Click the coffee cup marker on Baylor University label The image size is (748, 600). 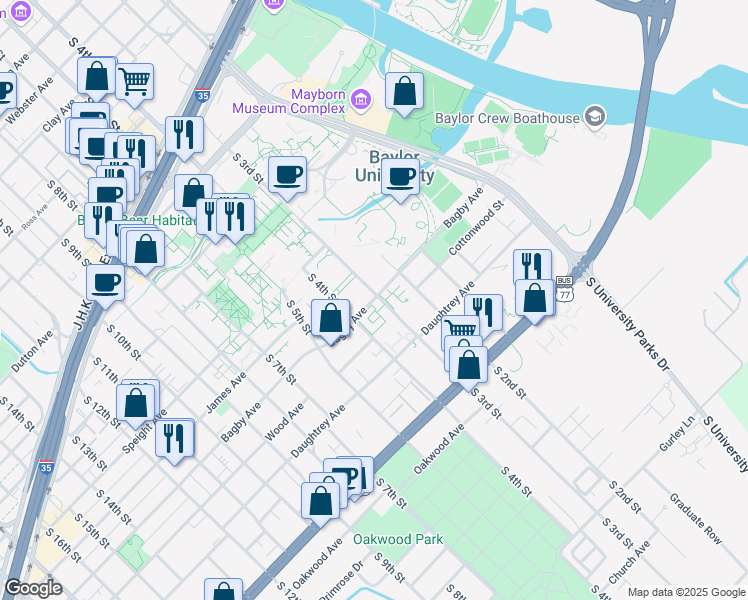point(400,178)
